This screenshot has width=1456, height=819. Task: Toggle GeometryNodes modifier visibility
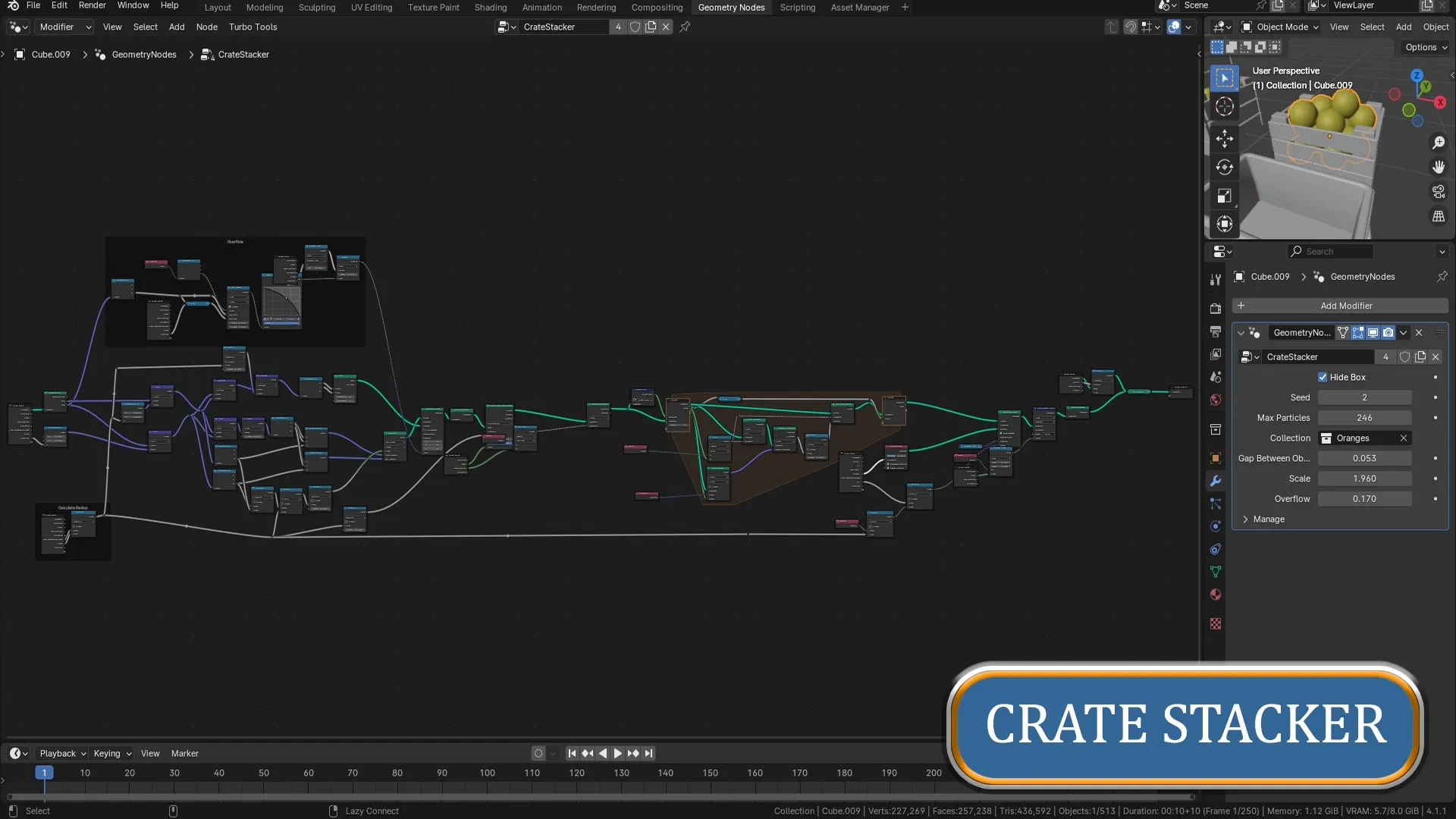tap(1375, 332)
